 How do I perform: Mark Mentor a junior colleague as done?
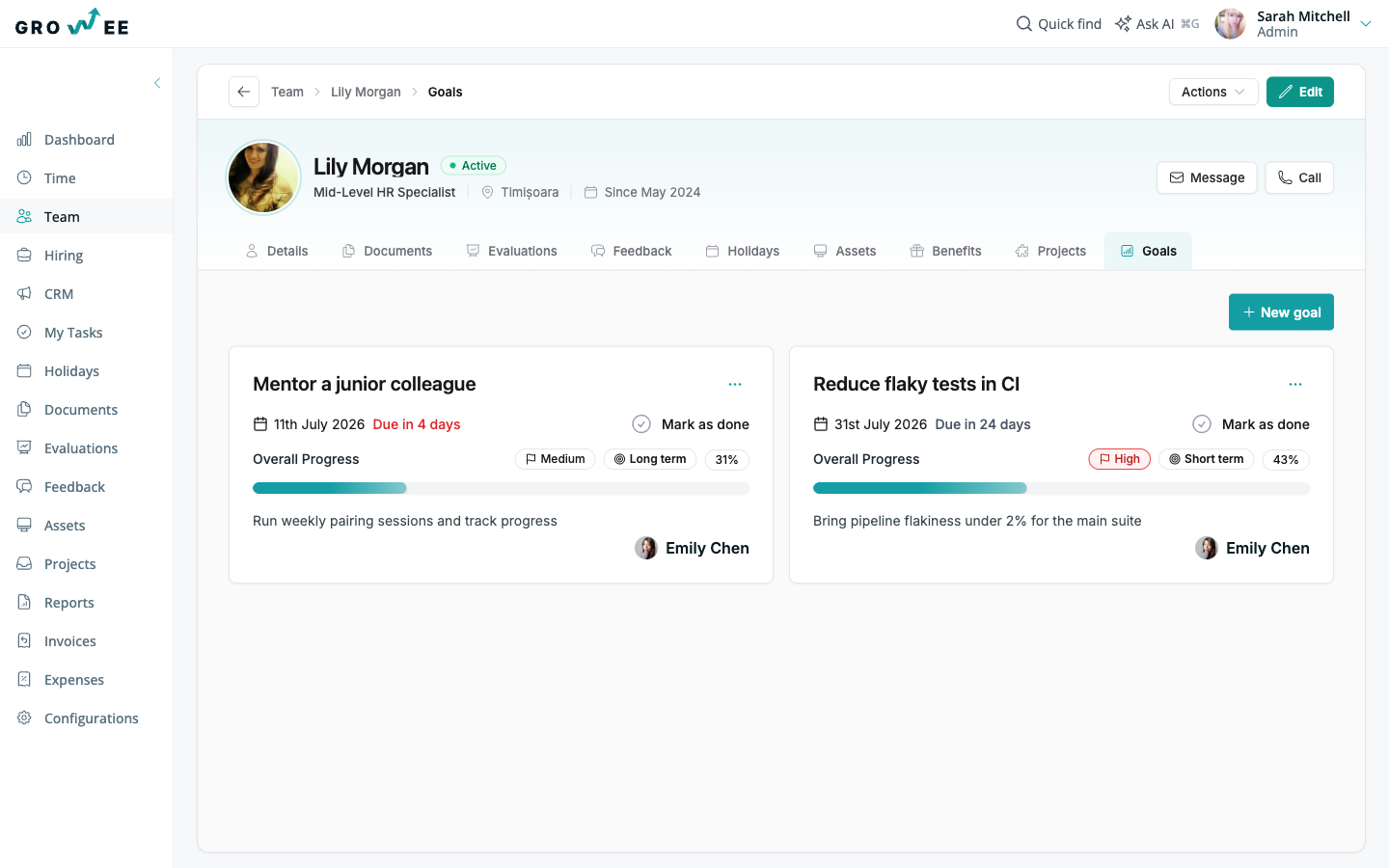[691, 424]
